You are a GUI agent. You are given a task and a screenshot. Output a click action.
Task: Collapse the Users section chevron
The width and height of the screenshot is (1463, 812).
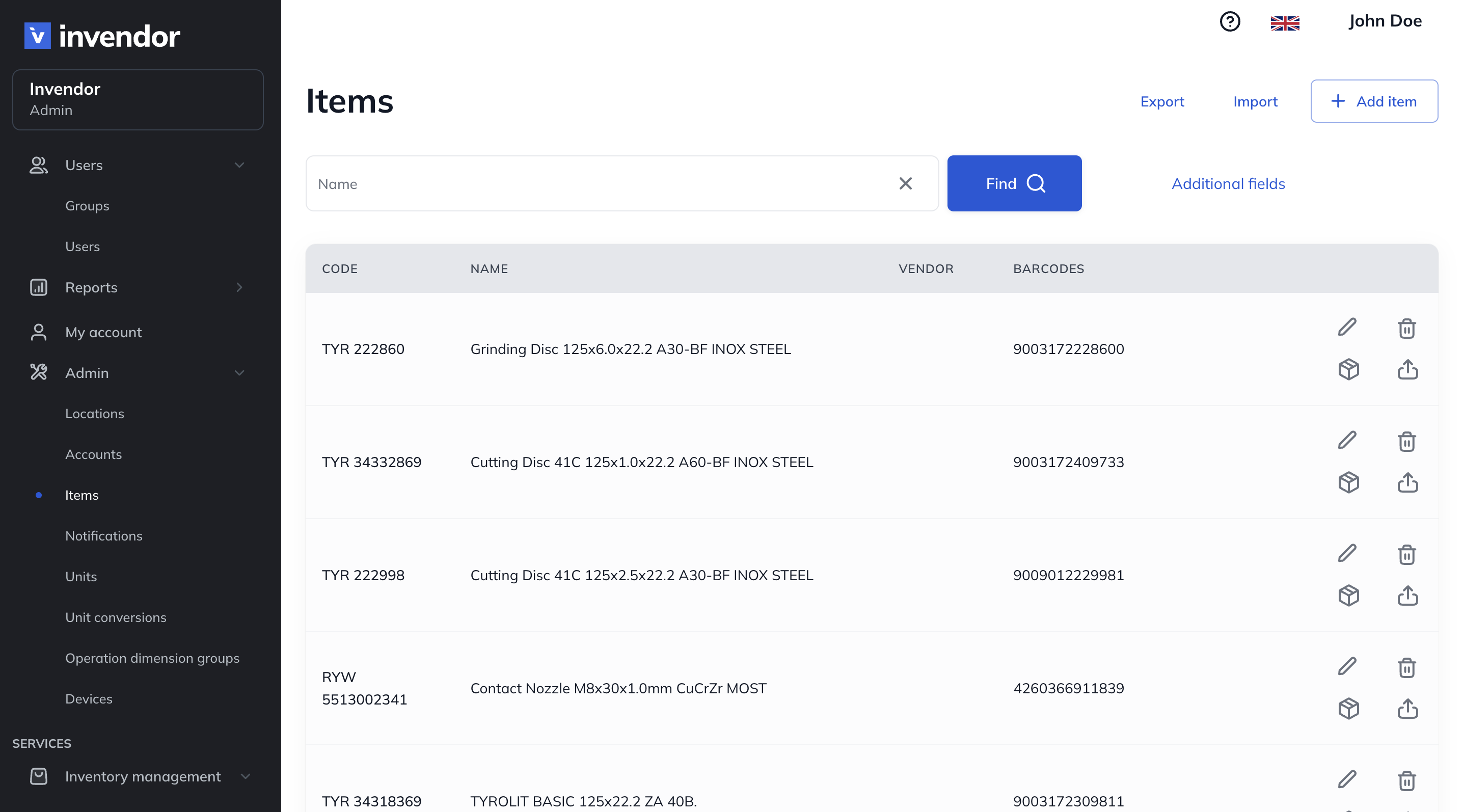tap(239, 165)
